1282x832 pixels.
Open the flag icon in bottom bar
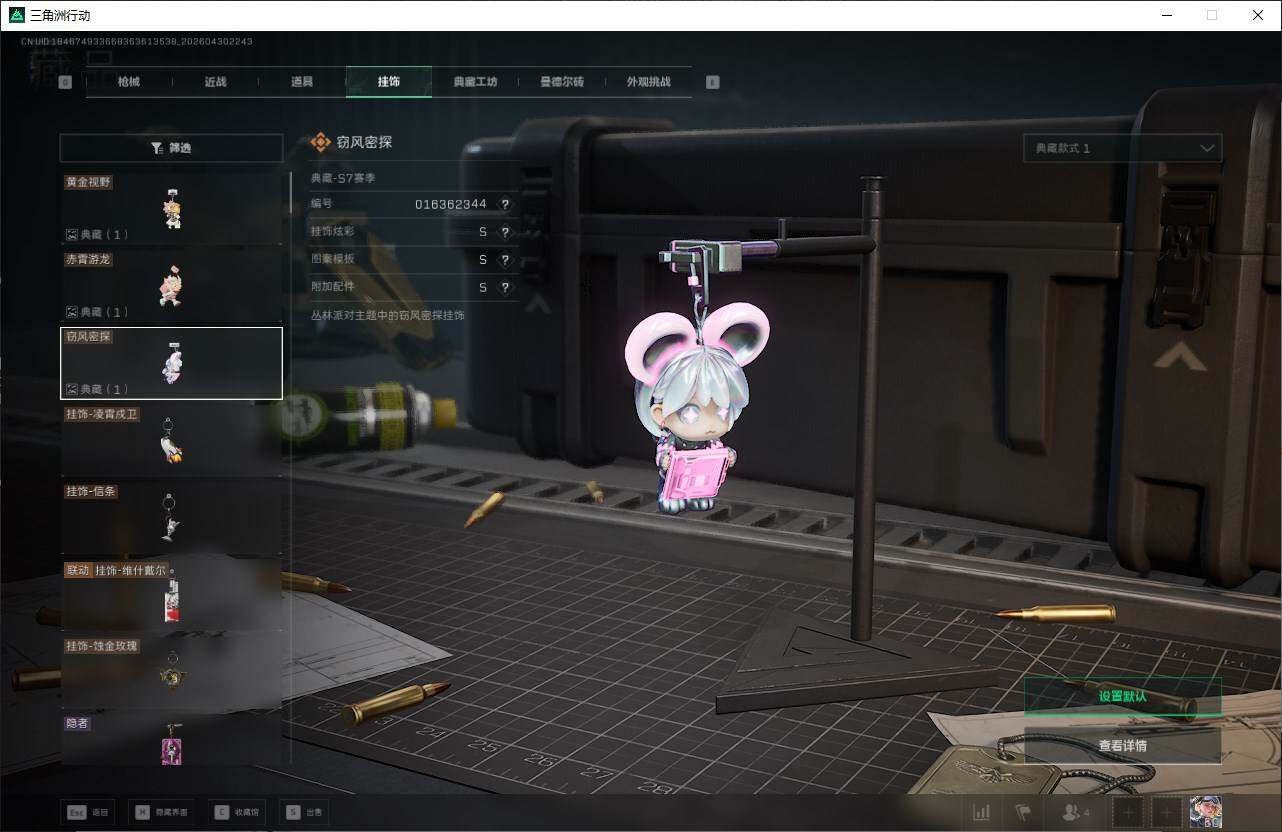(1022, 813)
